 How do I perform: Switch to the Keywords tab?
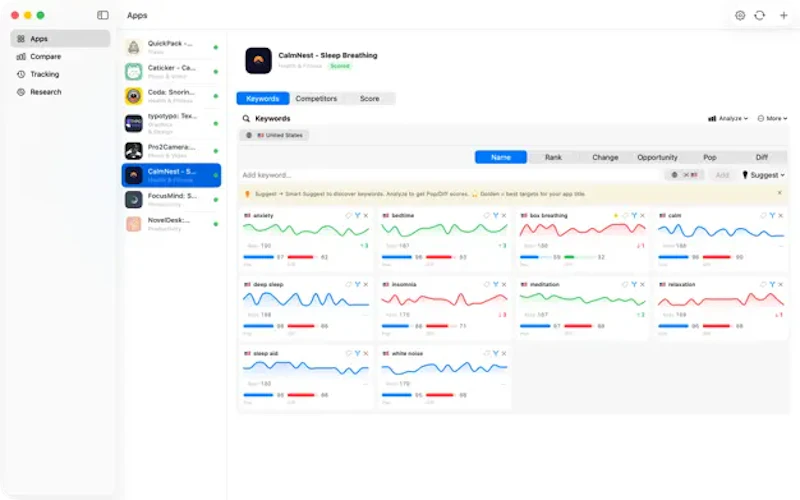(263, 98)
